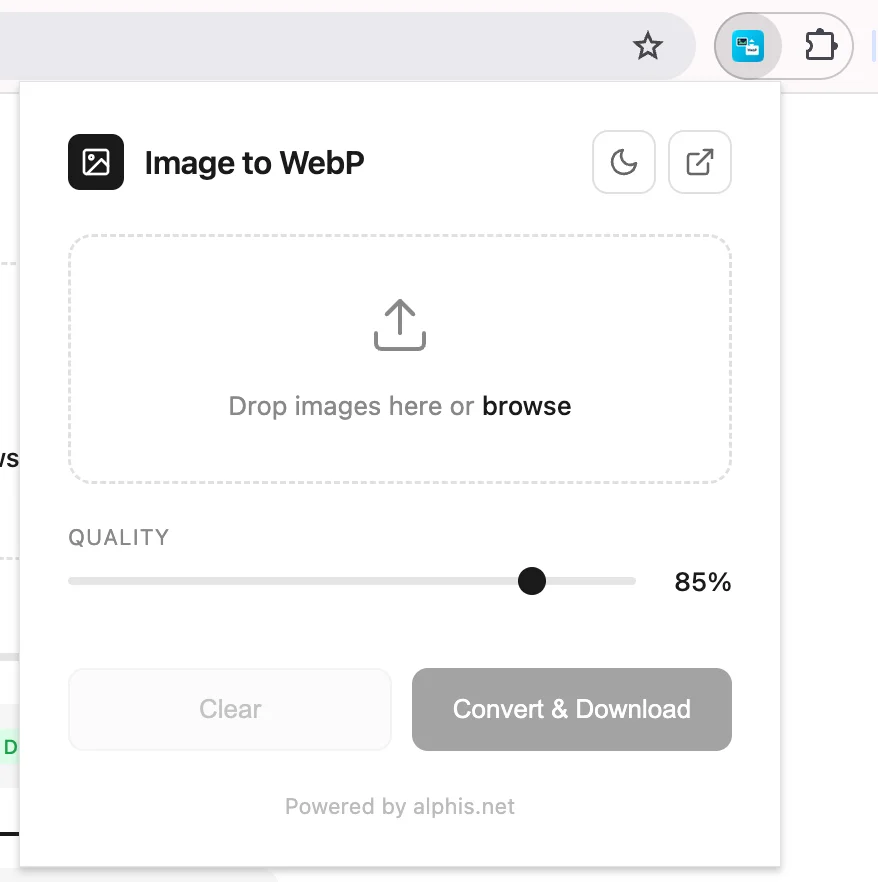Click the quality slider handle

[532, 581]
